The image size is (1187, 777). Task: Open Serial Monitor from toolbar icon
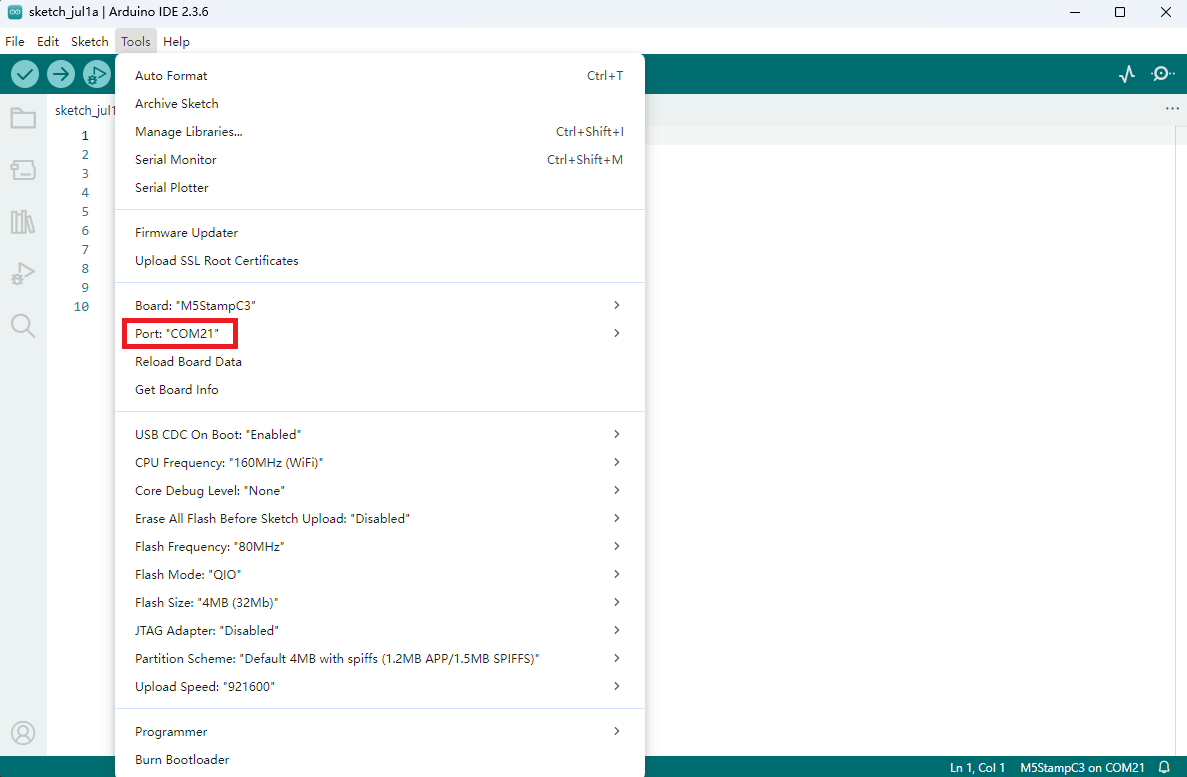point(1163,74)
